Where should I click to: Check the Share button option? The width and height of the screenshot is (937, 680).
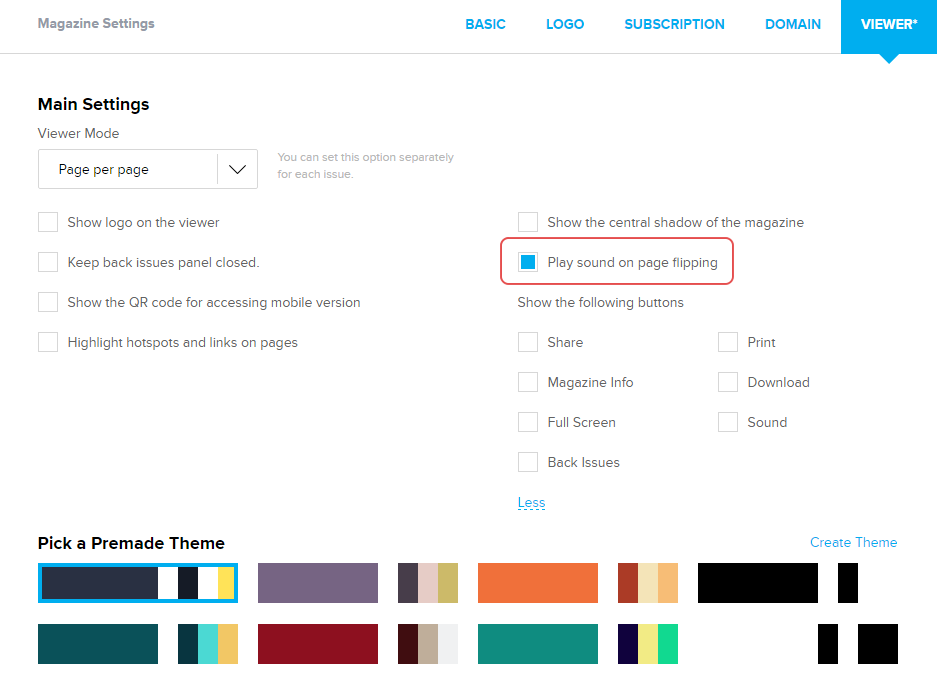point(528,342)
